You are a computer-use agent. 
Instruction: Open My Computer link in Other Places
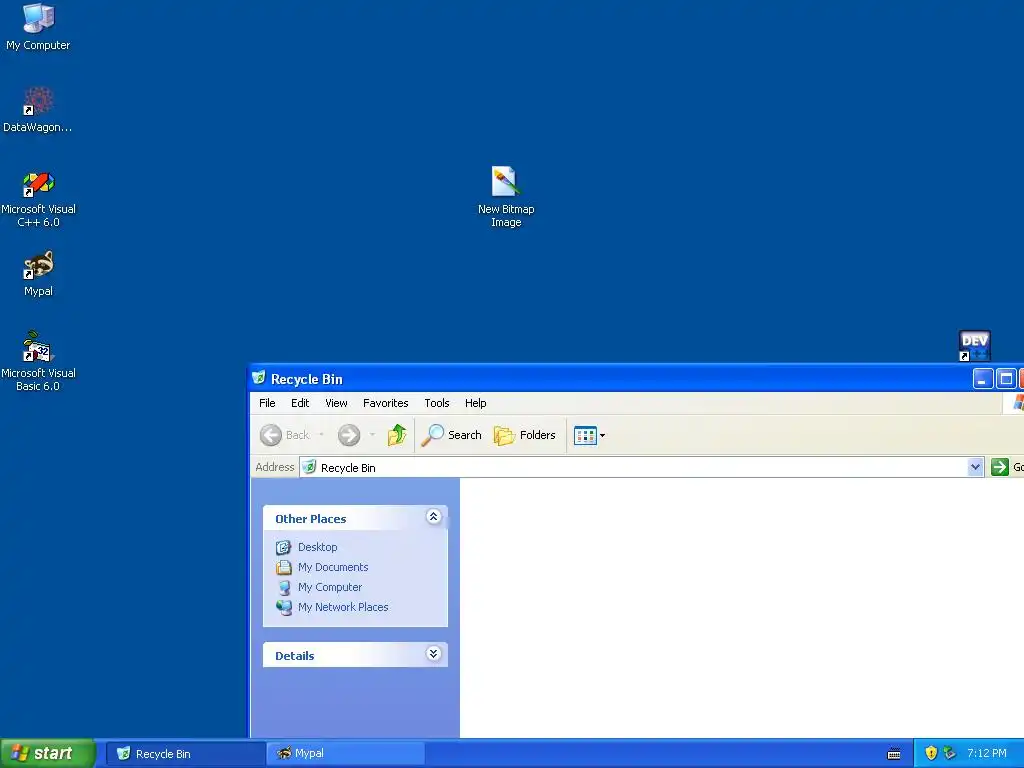[330, 587]
